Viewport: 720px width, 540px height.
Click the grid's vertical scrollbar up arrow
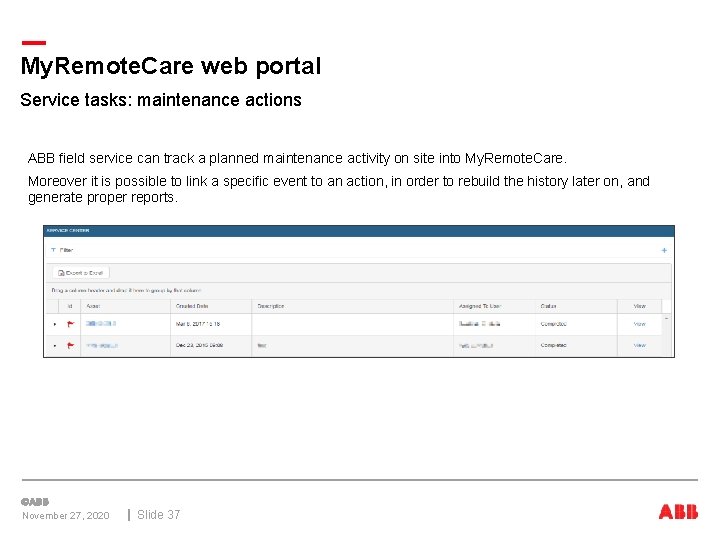(x=667, y=318)
